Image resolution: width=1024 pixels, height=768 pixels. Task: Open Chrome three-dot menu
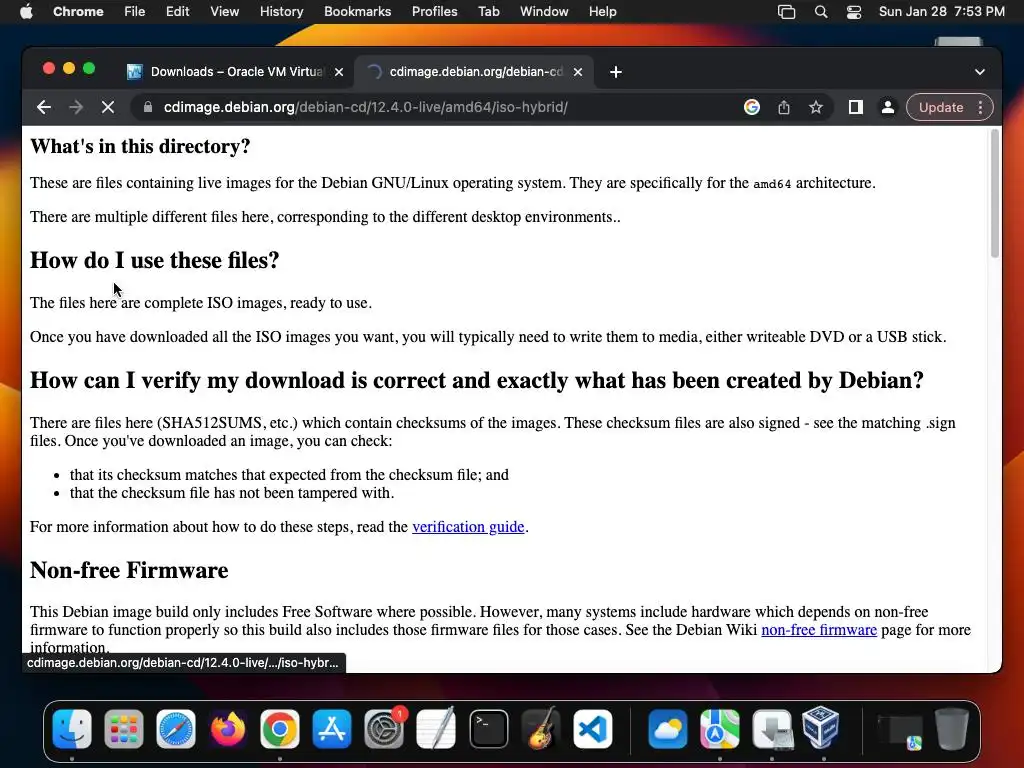click(x=980, y=107)
